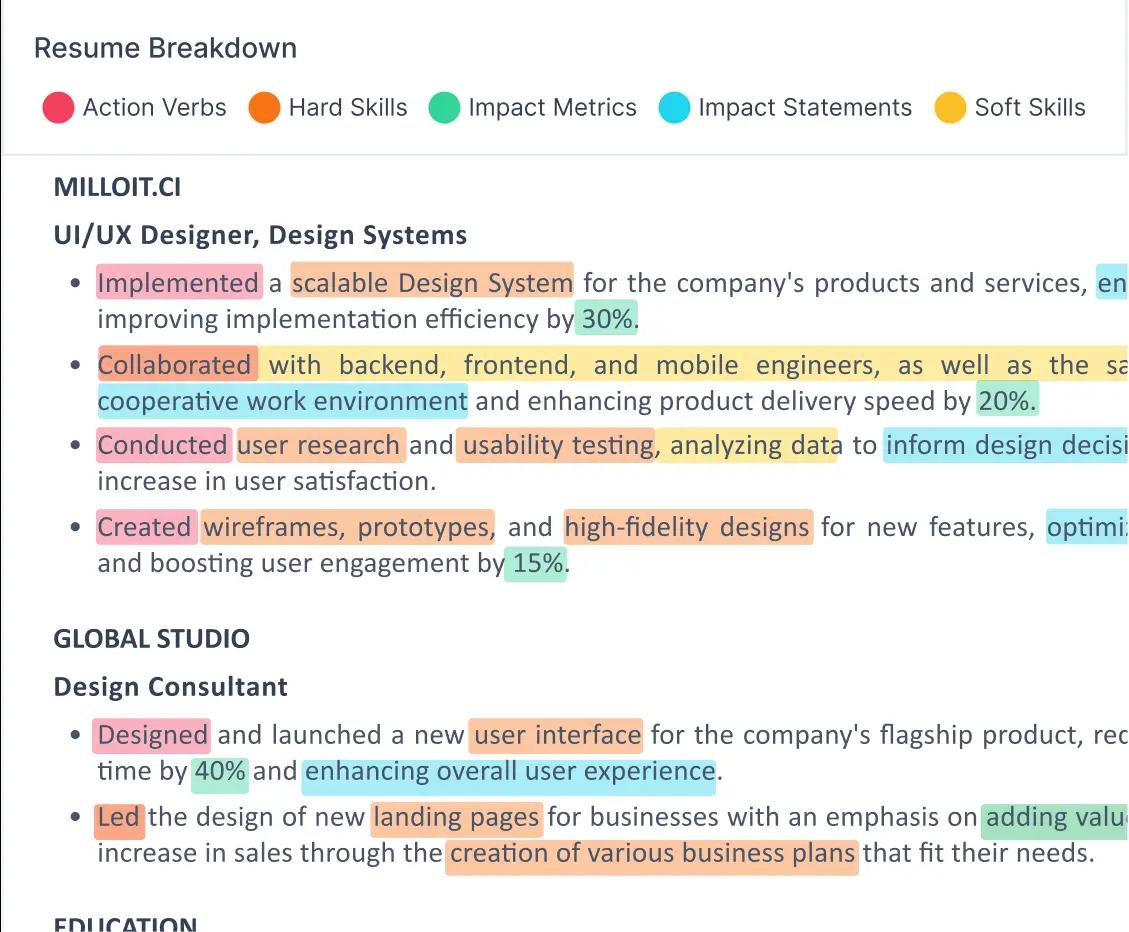Image resolution: width=1129 pixels, height=932 pixels.
Task: Click the highlighted landing pages phrase
Action: point(456,817)
